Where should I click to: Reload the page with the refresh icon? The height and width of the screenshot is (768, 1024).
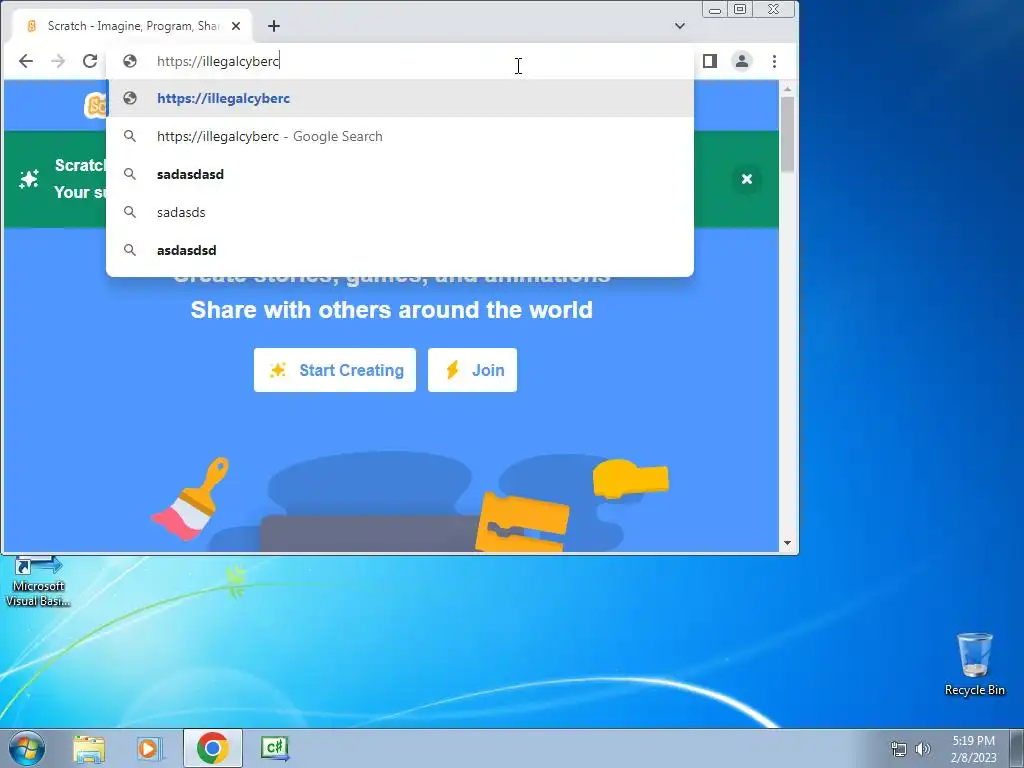[x=90, y=61]
